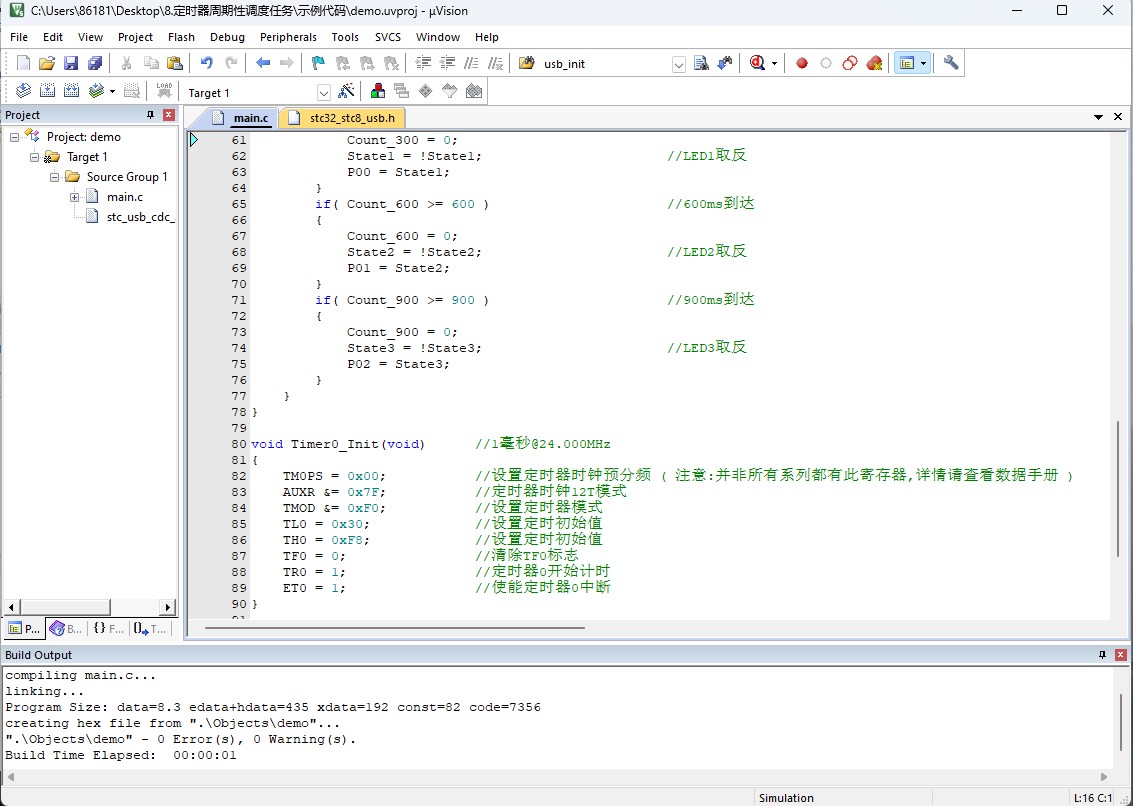Toggle pin on Build Output panel
The image size is (1133, 806).
pos(1102,655)
